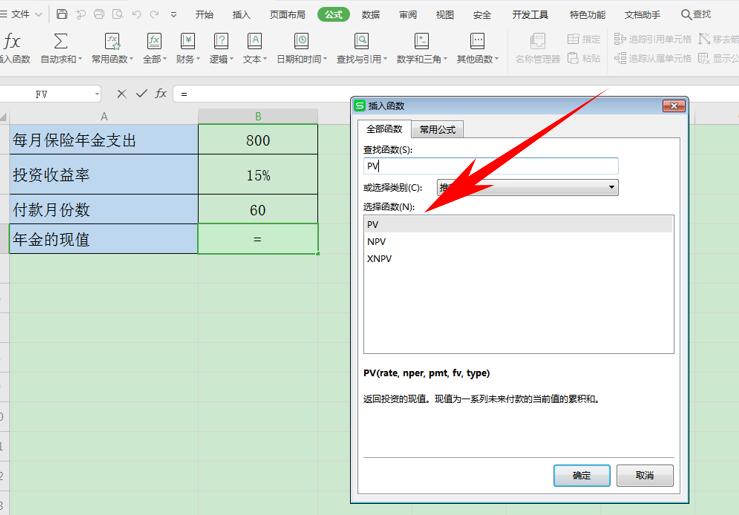Click the Name Manager (名称管理器) icon

point(537,41)
